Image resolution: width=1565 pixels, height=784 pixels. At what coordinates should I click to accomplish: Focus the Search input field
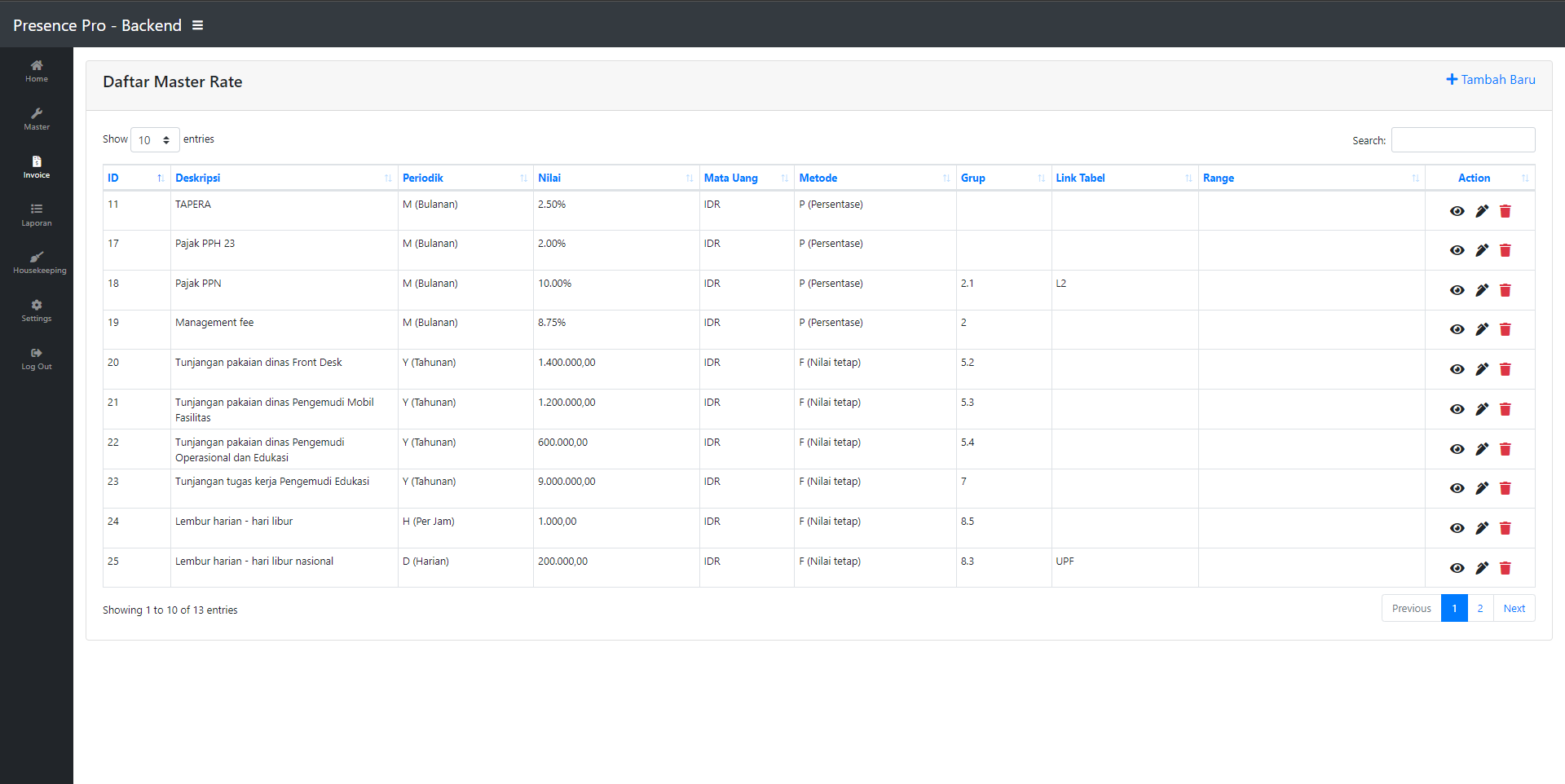tap(1463, 140)
